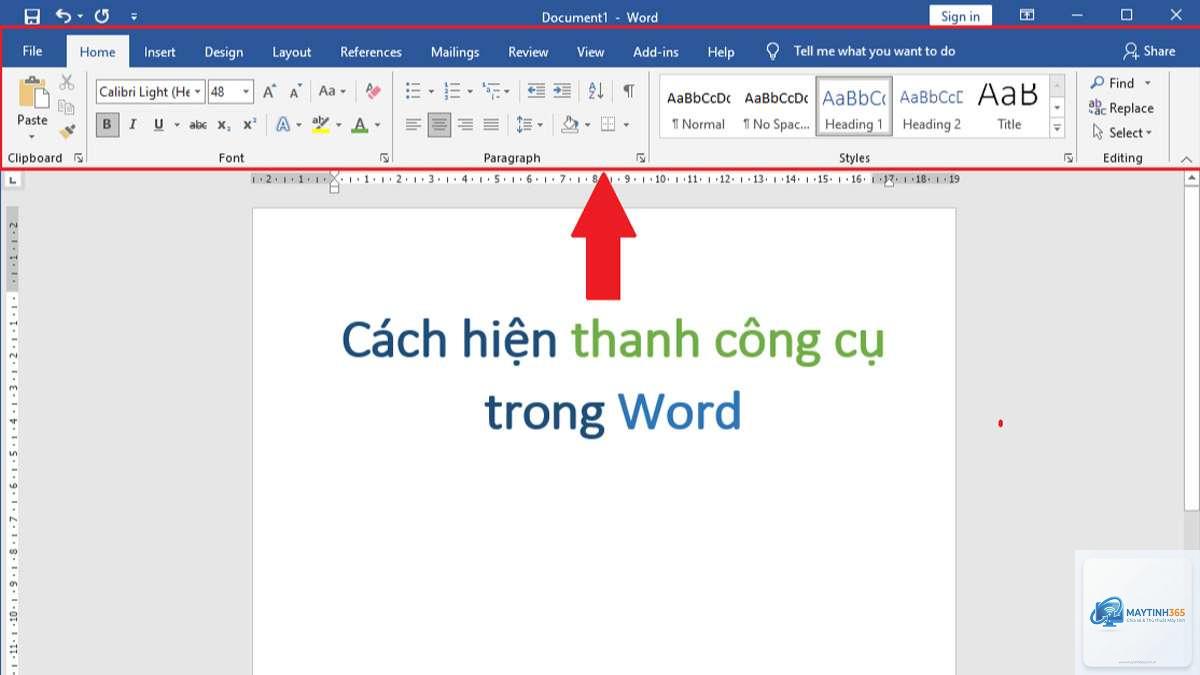Switch to the Mailings tab
The width and height of the screenshot is (1200, 675).
click(455, 52)
